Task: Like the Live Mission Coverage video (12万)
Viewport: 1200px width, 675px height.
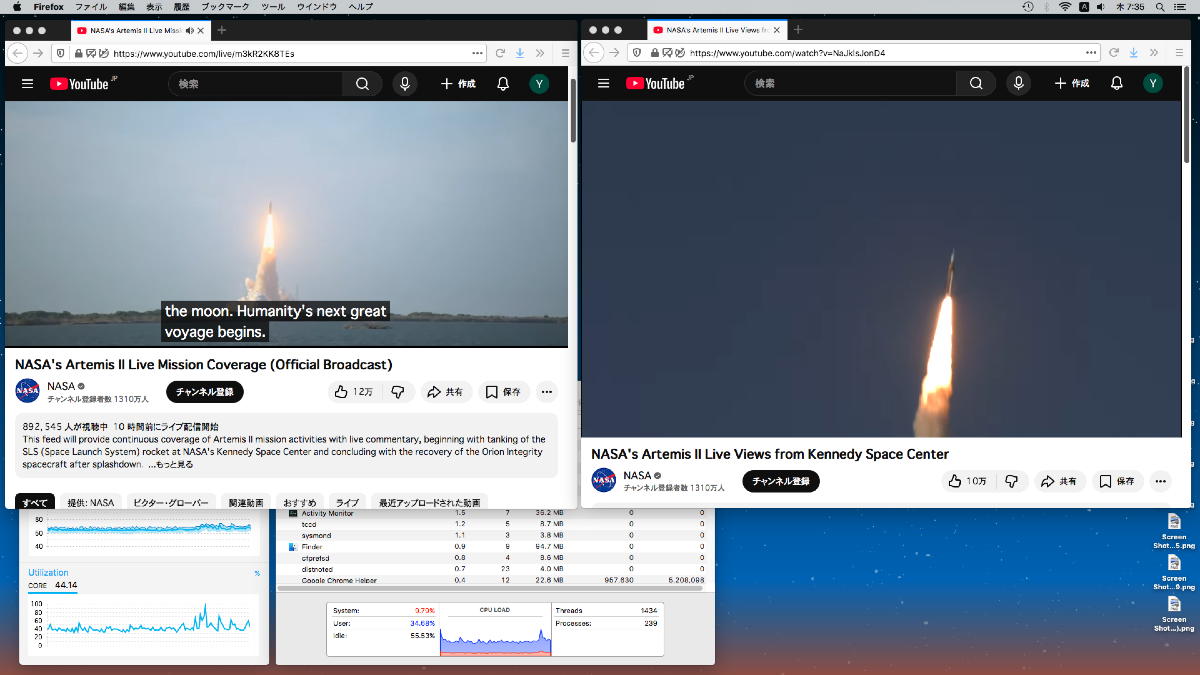Action: tap(354, 392)
